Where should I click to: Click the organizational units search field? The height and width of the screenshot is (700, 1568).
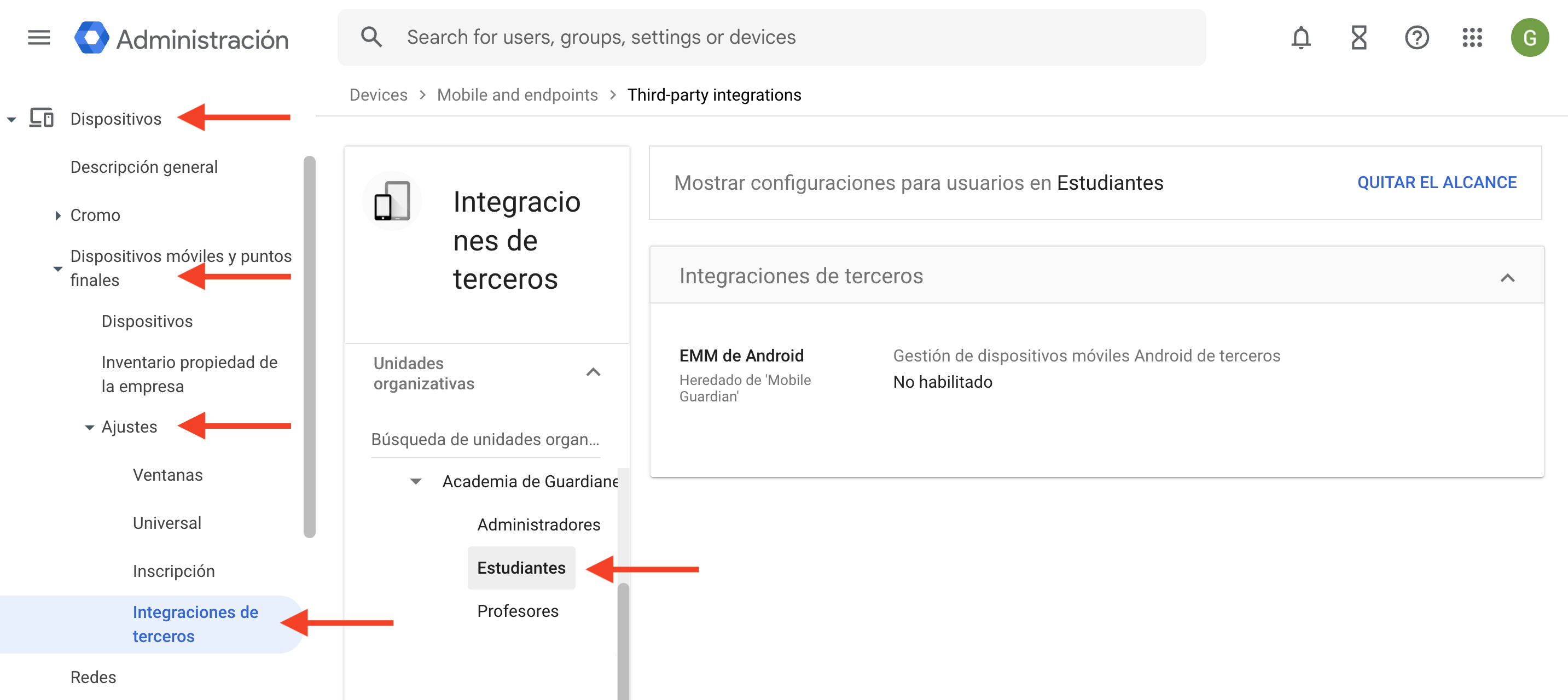tap(485, 440)
